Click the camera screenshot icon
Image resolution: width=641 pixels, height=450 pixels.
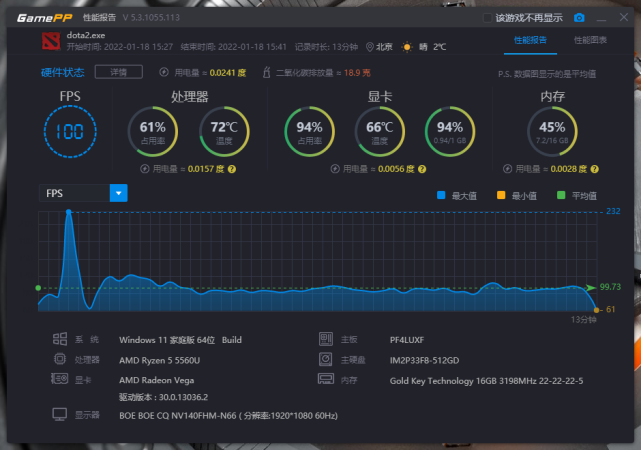pos(579,18)
